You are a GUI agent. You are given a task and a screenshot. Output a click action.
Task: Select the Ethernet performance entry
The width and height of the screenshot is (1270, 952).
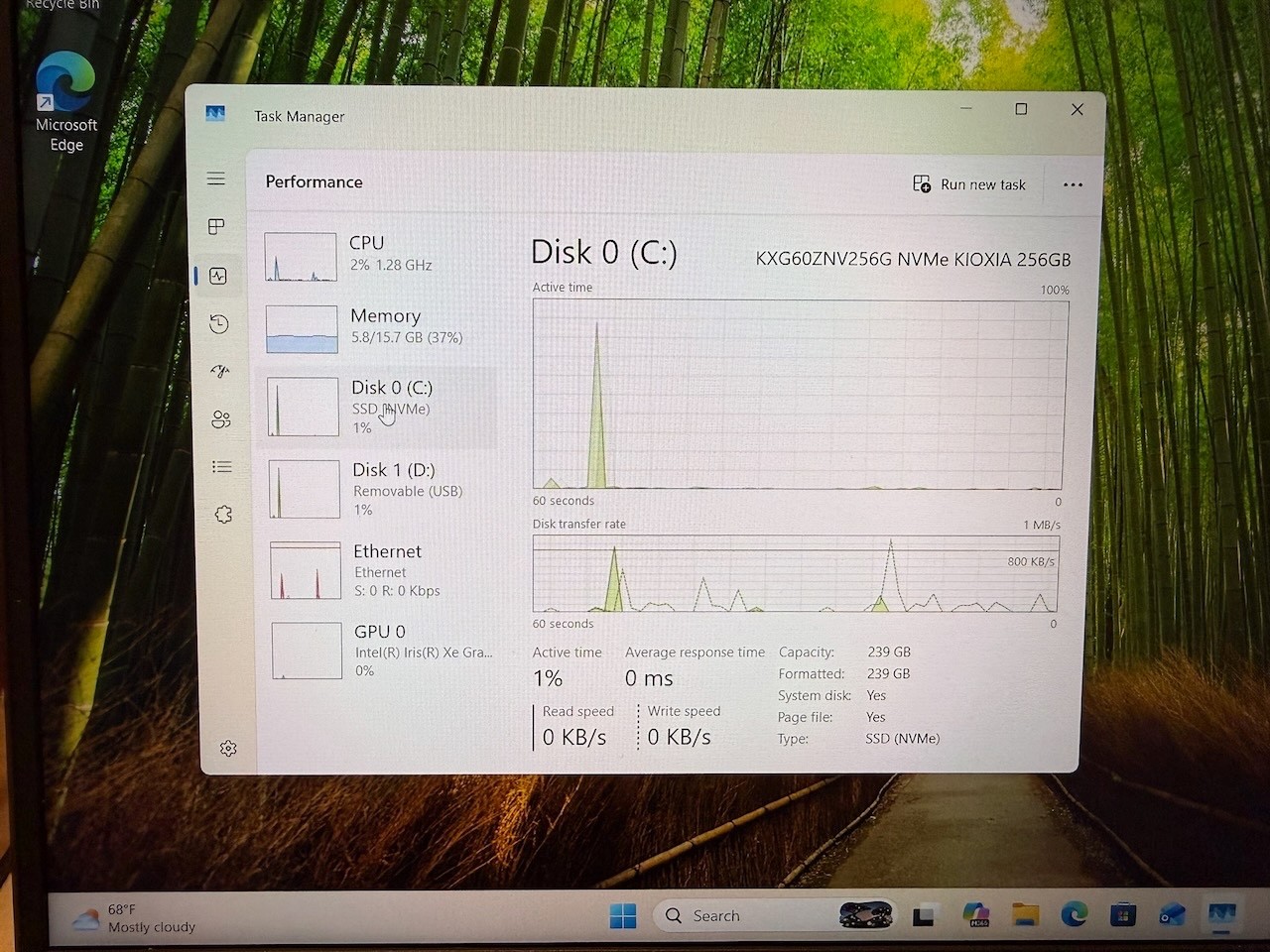click(379, 570)
